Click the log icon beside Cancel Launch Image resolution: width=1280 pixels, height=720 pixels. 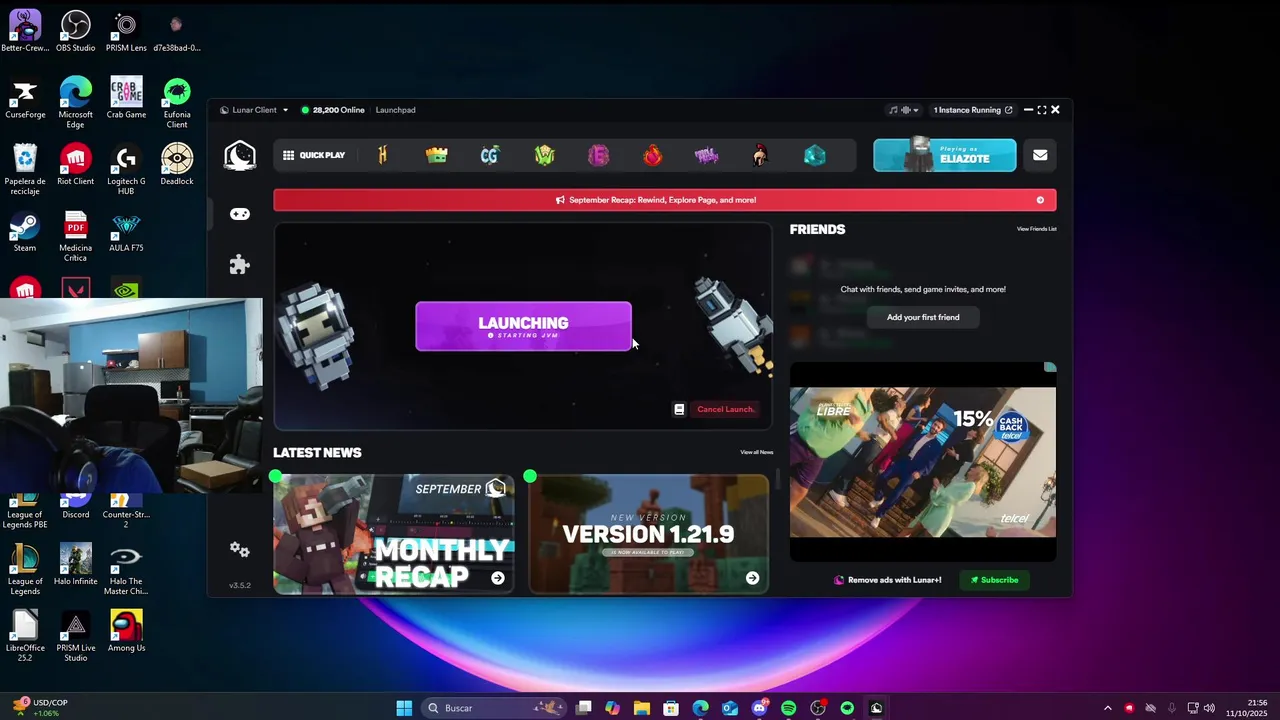679,409
